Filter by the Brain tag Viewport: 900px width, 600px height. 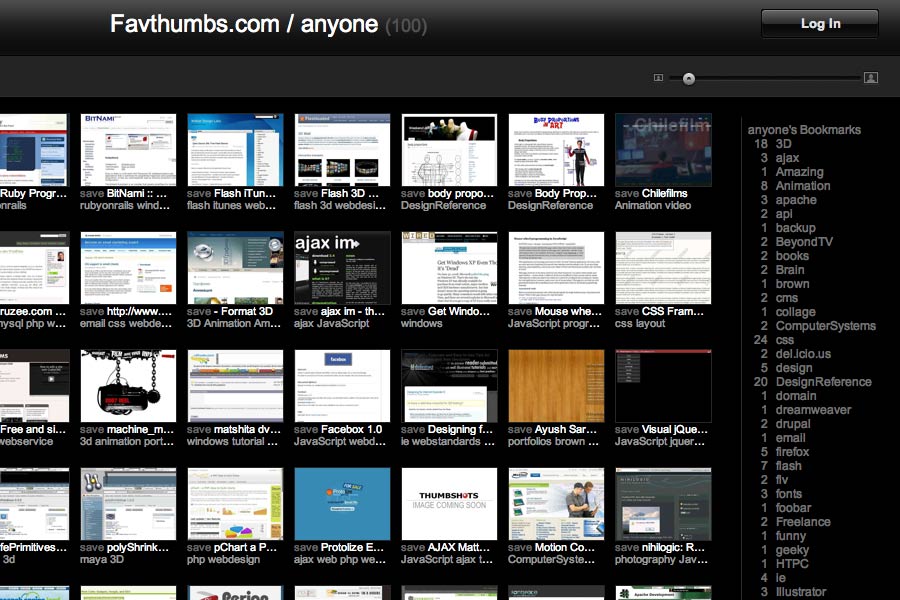[x=790, y=270]
